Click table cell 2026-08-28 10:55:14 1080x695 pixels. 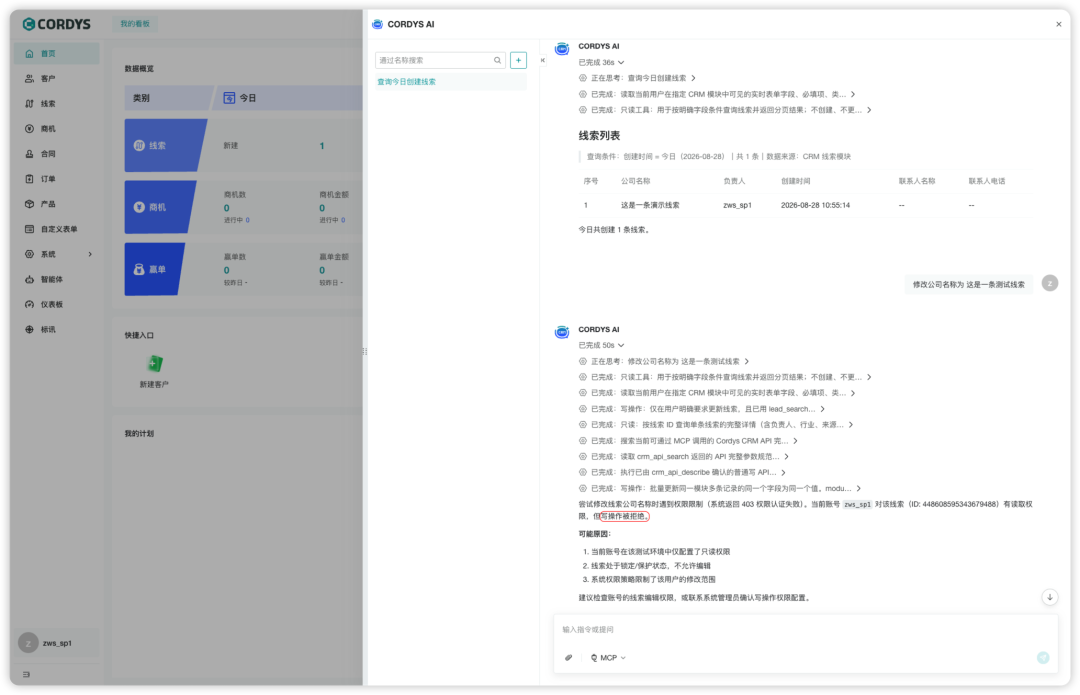816,205
